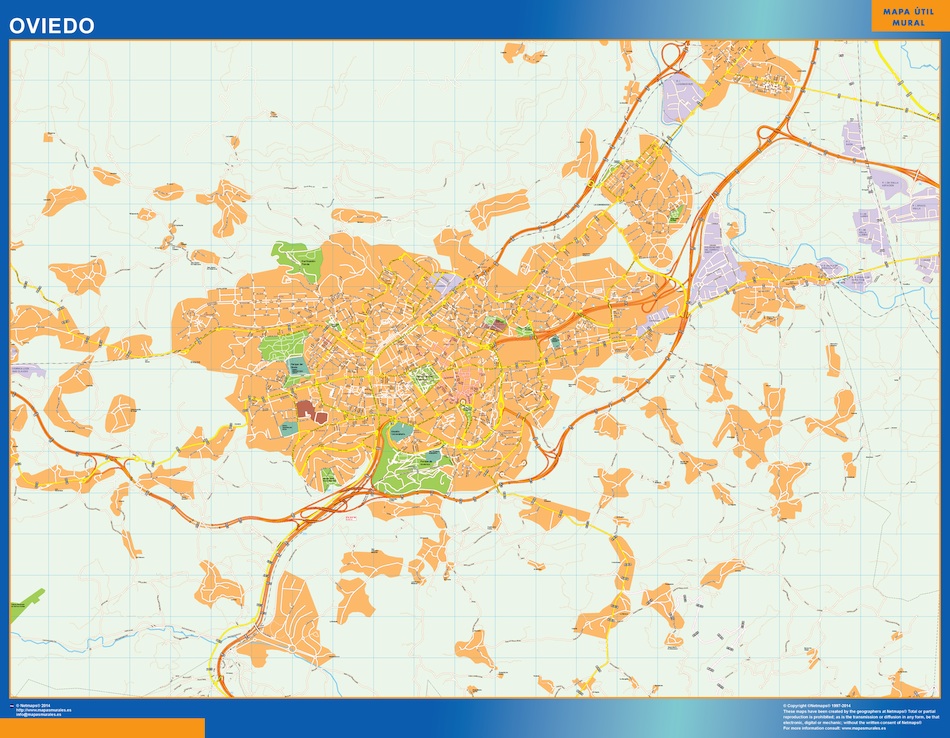Click the green diagonal strip at far left
The height and width of the screenshot is (738, 950).
[x=28, y=604]
